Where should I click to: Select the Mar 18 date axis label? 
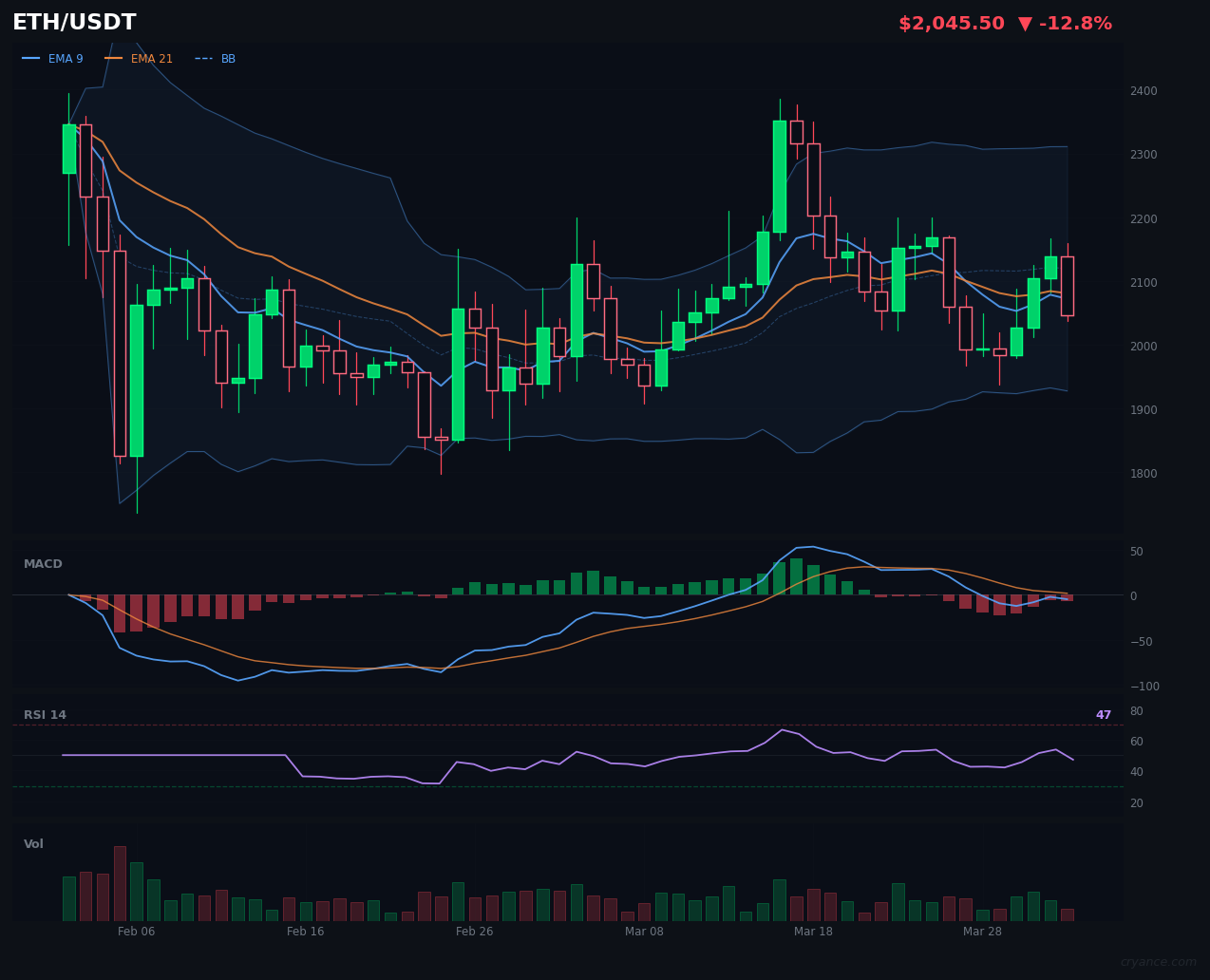pyautogui.click(x=813, y=932)
